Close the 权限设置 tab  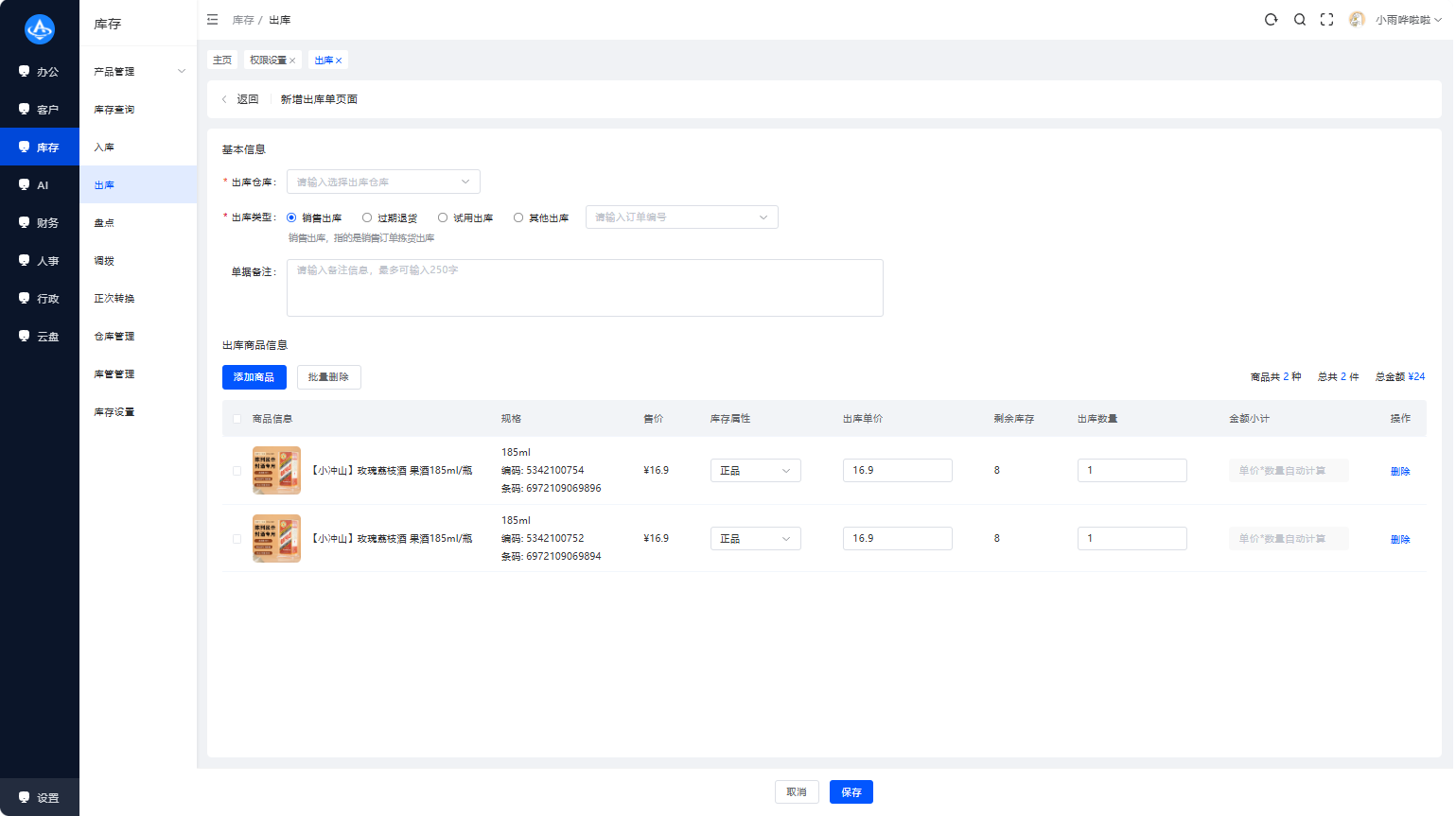pyautogui.click(x=292, y=61)
